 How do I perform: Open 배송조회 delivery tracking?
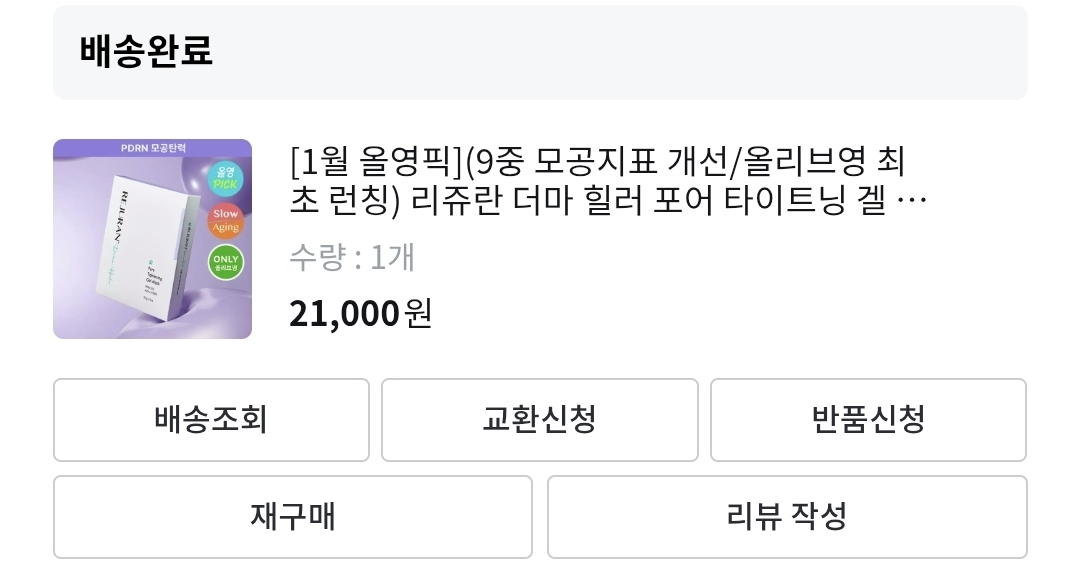(x=211, y=419)
